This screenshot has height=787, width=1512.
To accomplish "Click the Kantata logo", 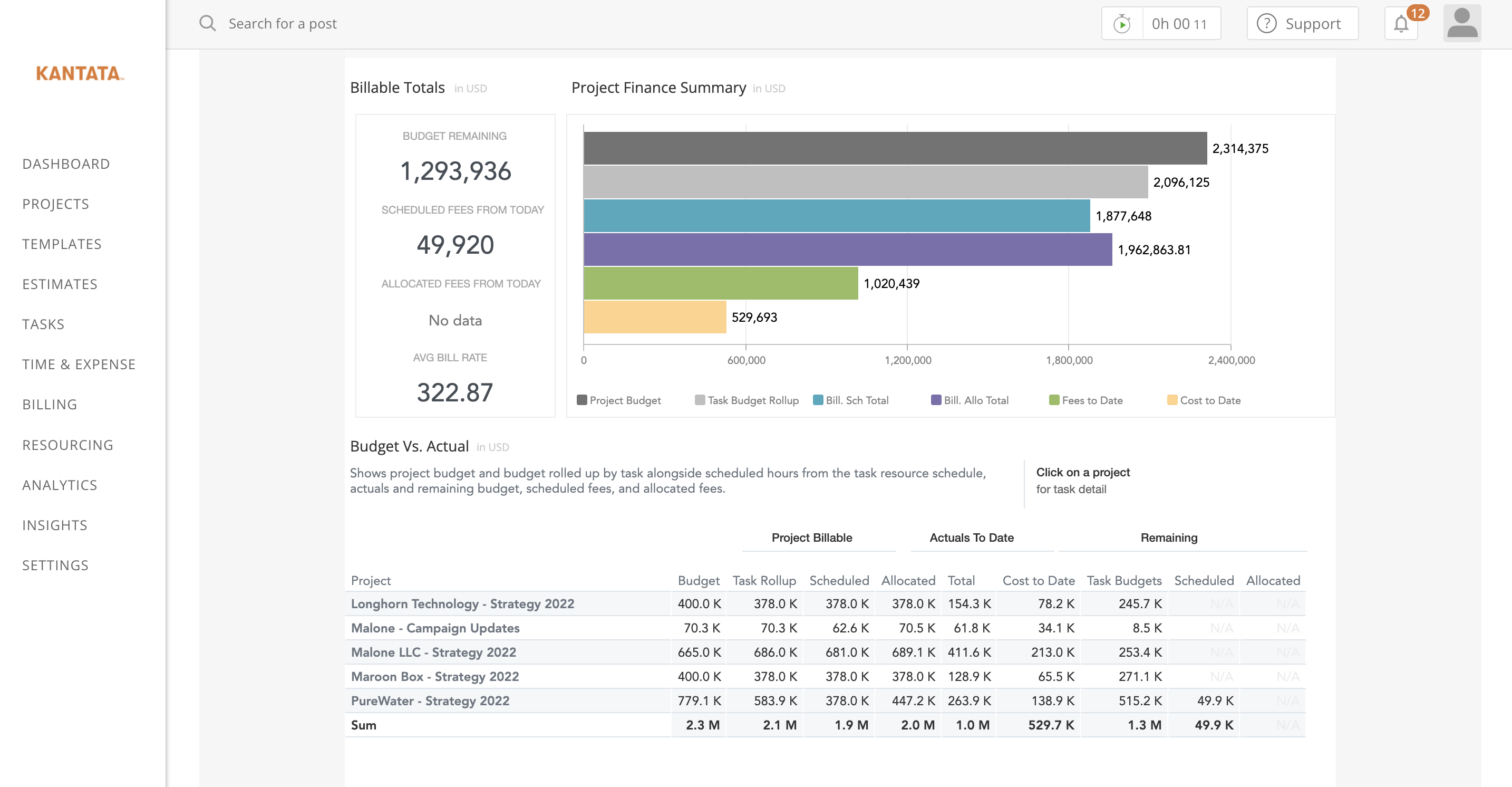I will tap(80, 73).
